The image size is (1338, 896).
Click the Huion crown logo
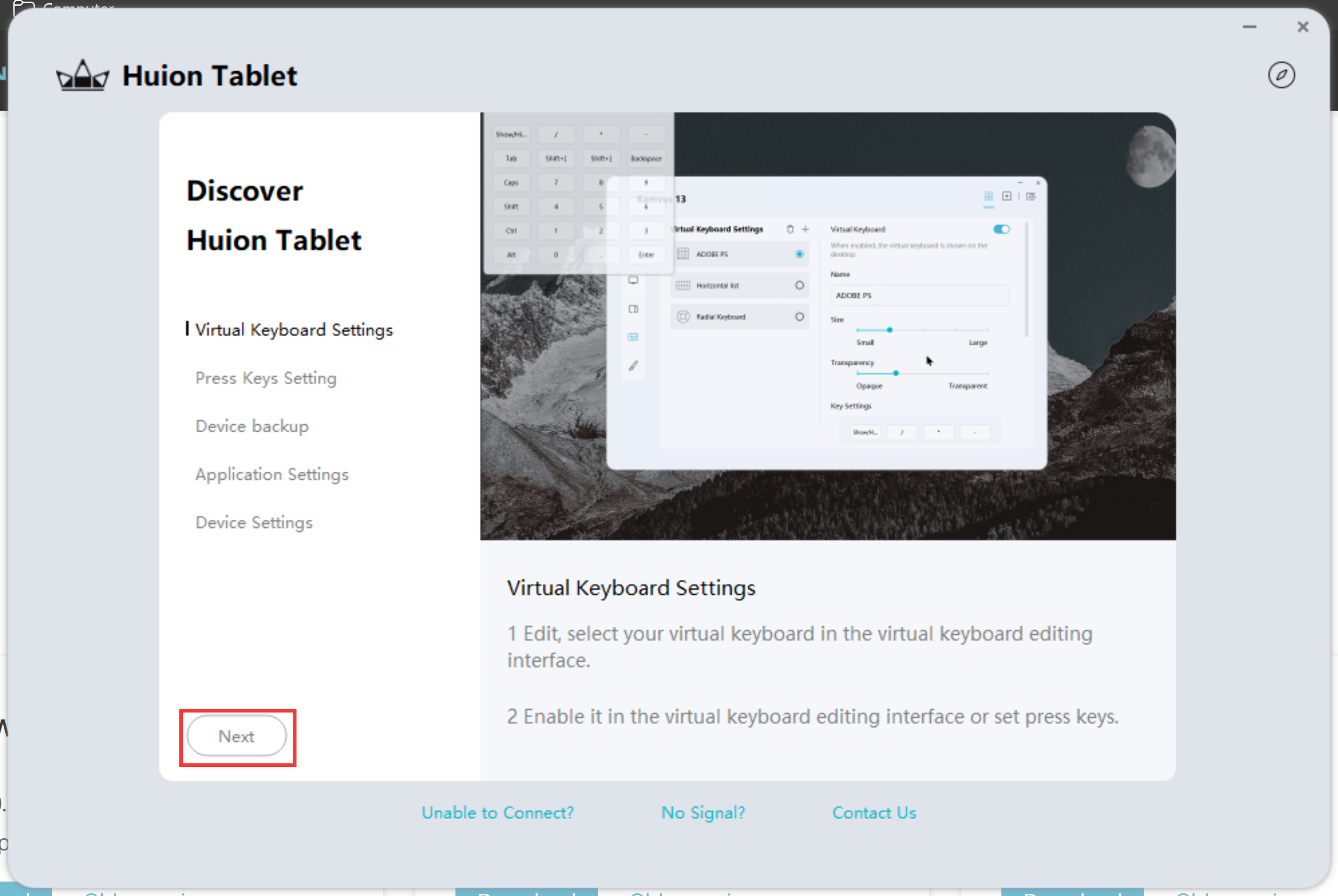tap(82, 76)
